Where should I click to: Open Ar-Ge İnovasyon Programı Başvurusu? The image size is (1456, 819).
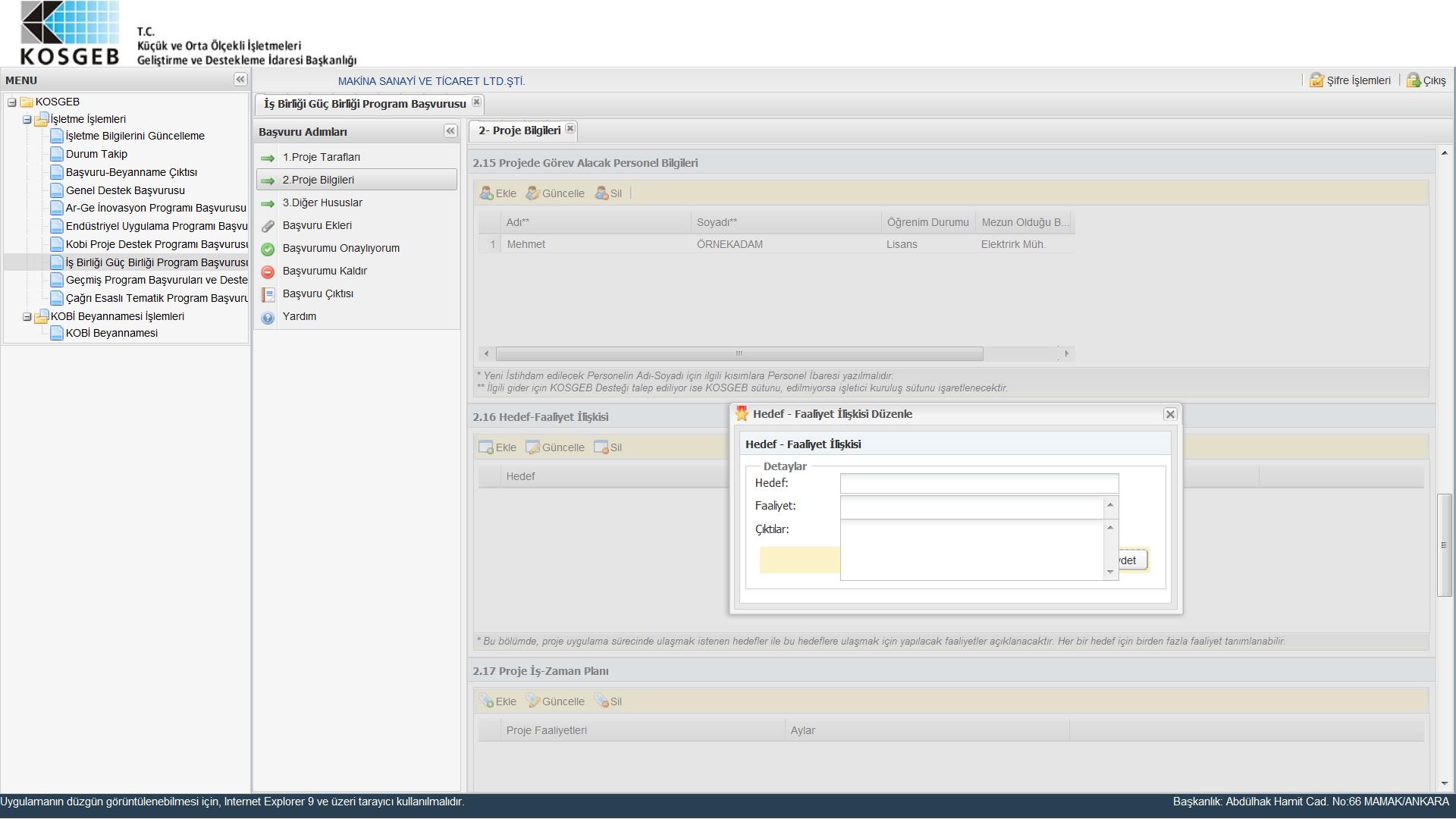[155, 208]
